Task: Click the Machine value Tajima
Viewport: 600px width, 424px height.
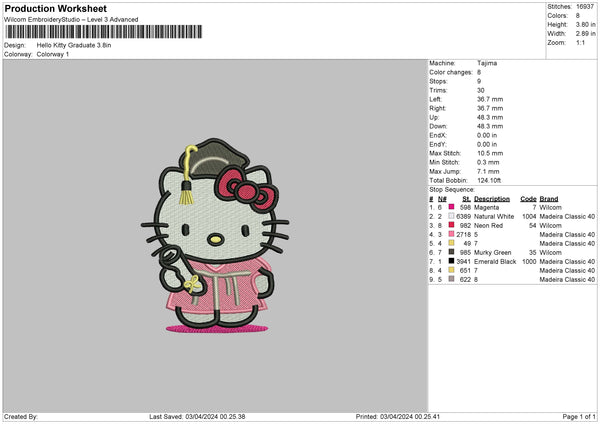Action: tap(487, 63)
